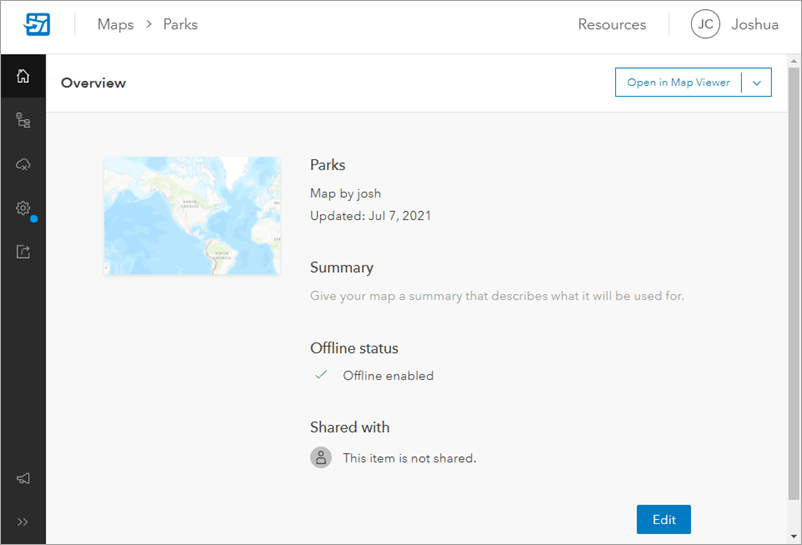Click the Parks map title

(x=327, y=165)
